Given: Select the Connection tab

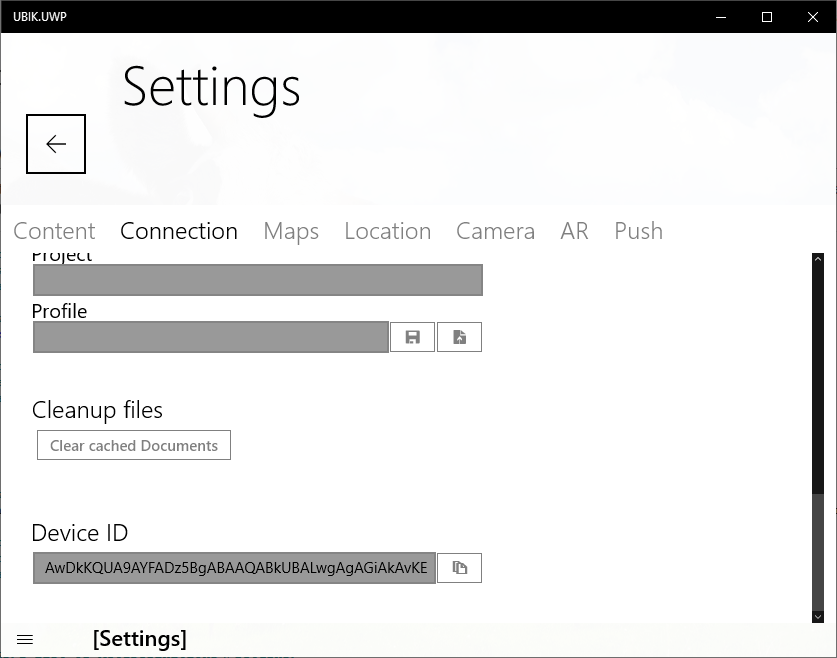Looking at the screenshot, I should click(179, 231).
